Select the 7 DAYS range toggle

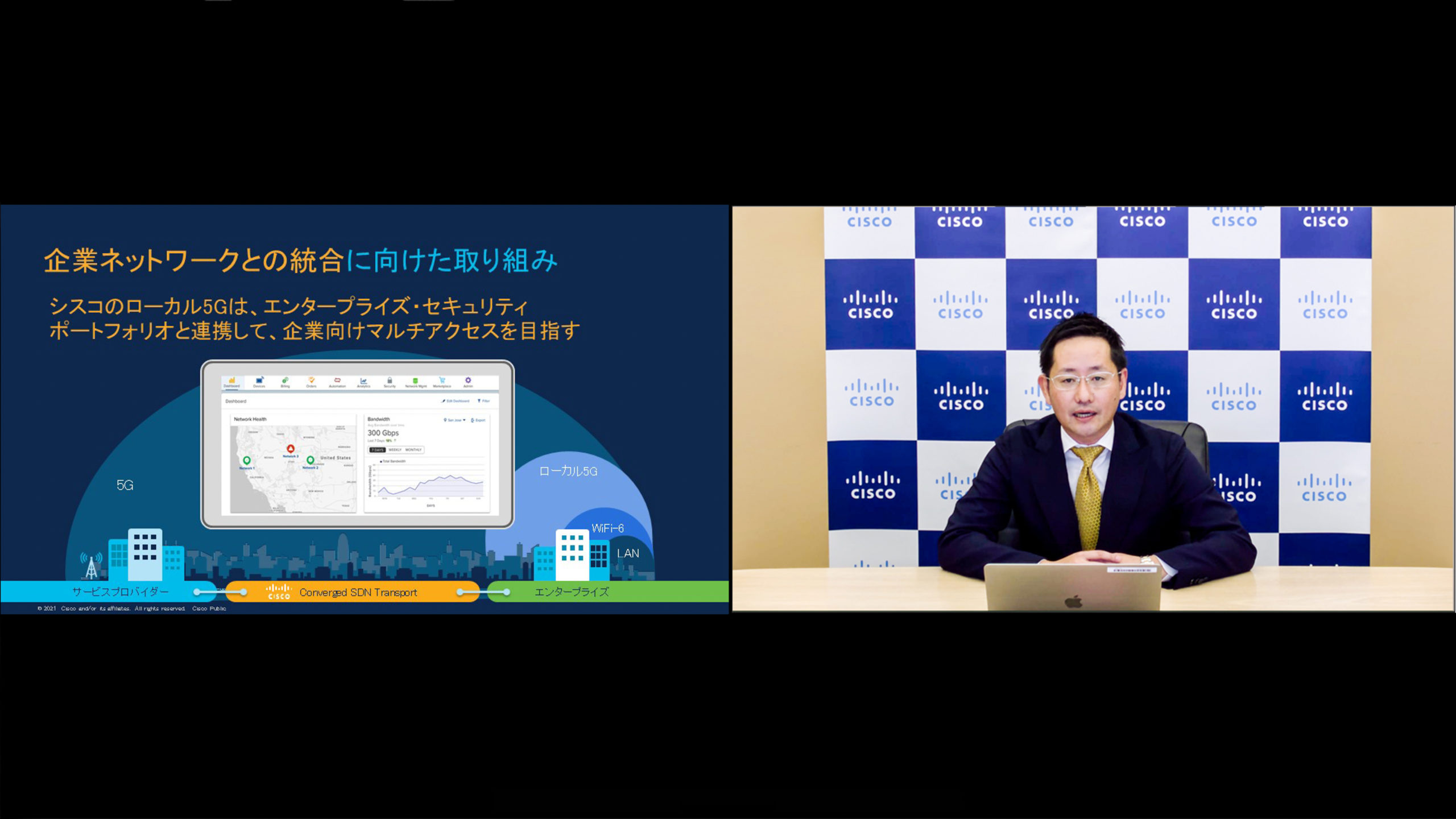click(x=377, y=450)
